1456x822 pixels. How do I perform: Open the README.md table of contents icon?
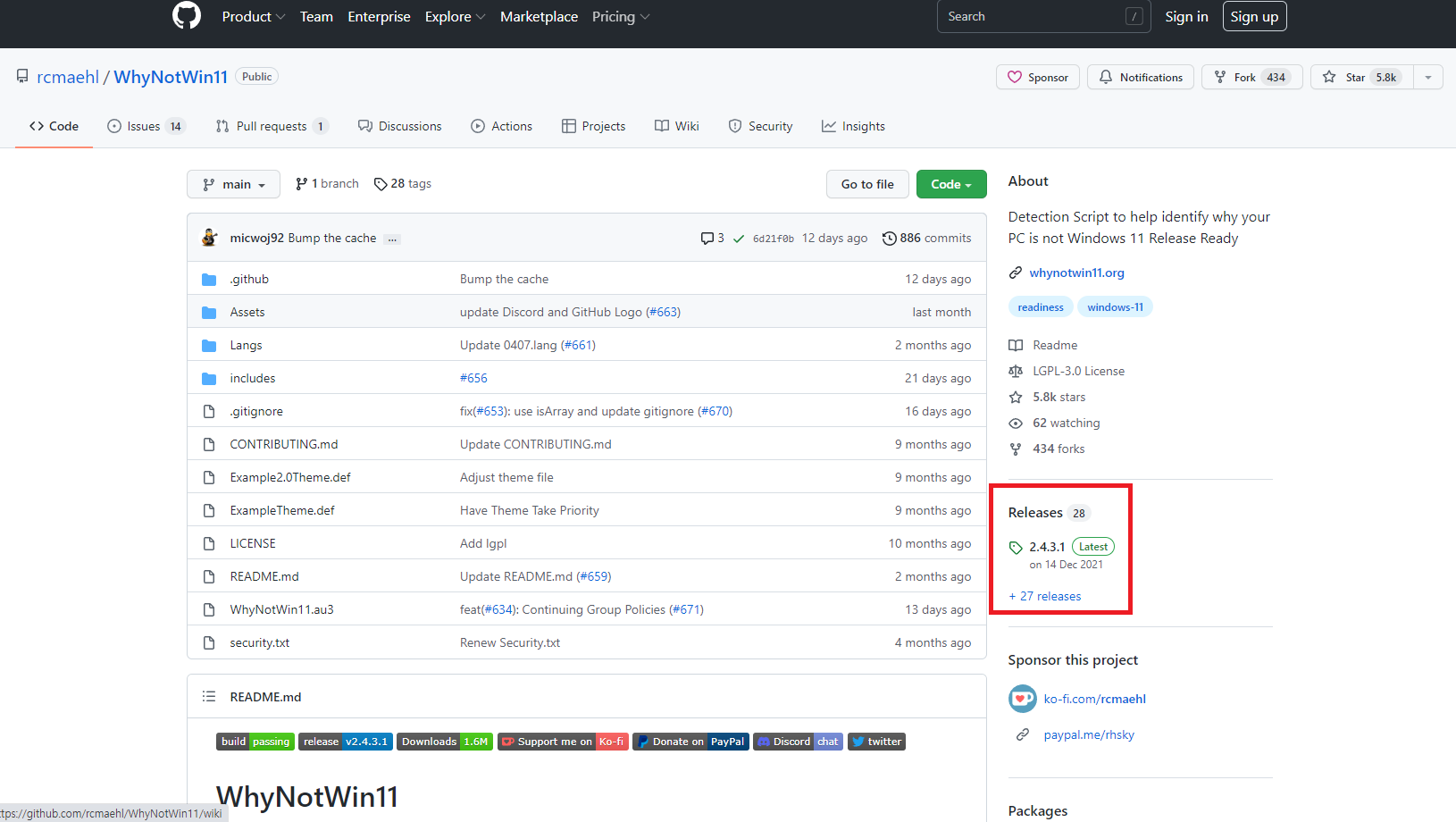(209, 696)
